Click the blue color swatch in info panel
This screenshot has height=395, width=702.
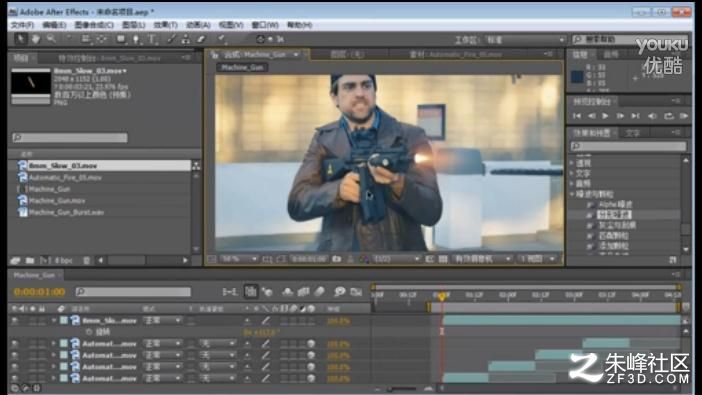(578, 77)
